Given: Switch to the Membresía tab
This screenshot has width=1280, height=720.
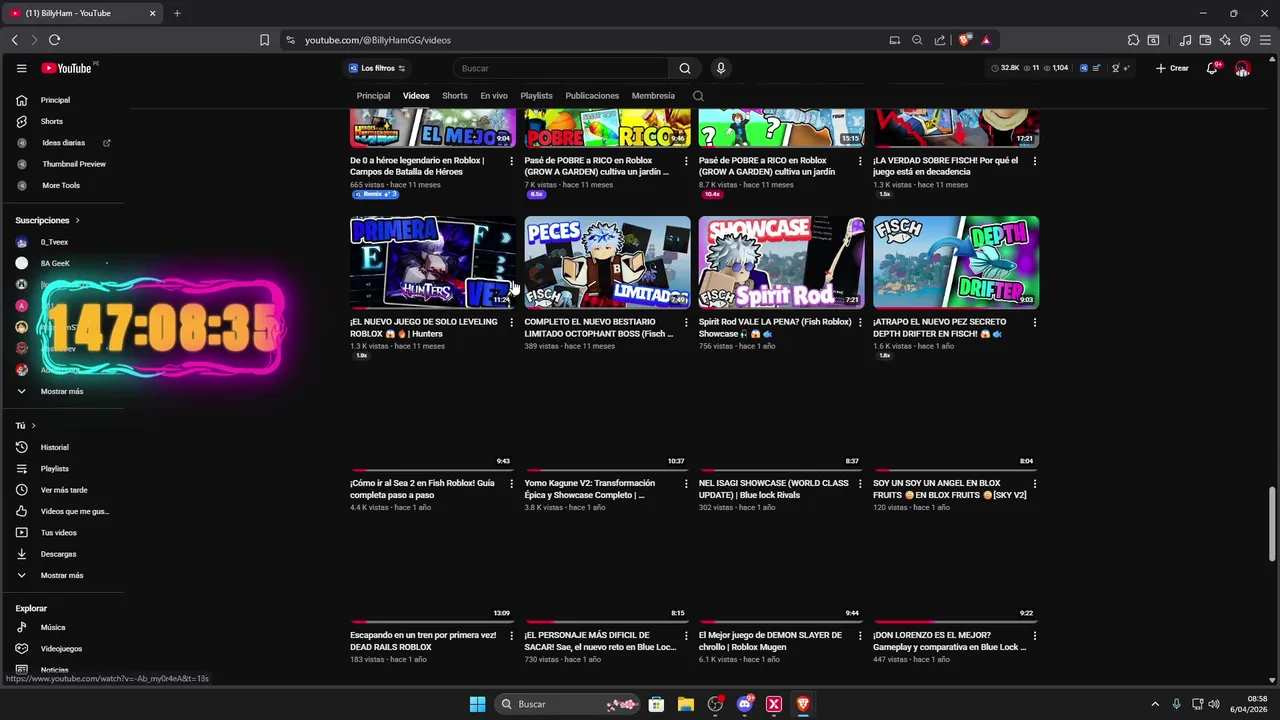Looking at the screenshot, I should click(653, 96).
